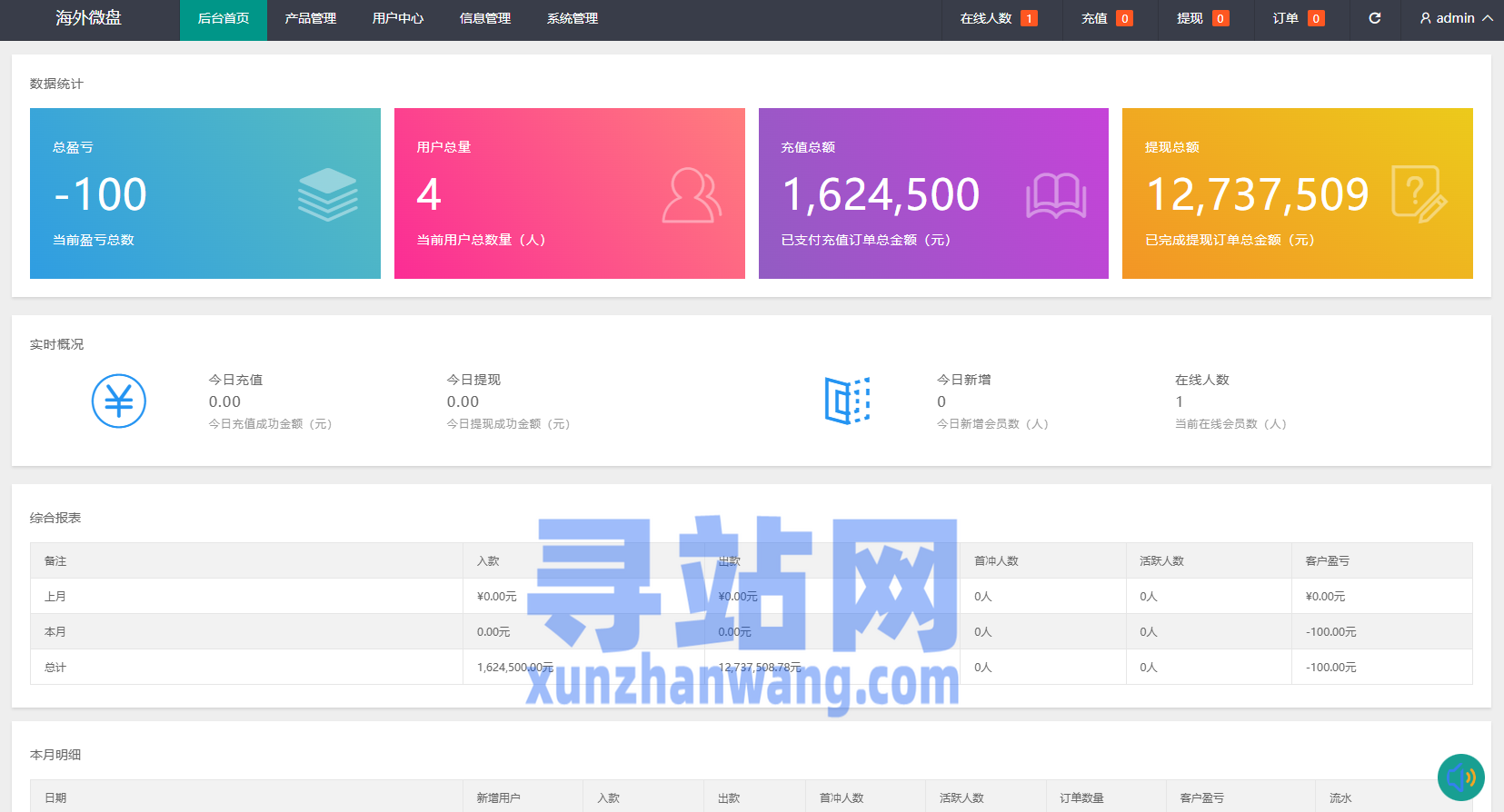Image resolution: width=1504 pixels, height=812 pixels.
Task: Open the 信息管理 menu
Action: tap(485, 20)
